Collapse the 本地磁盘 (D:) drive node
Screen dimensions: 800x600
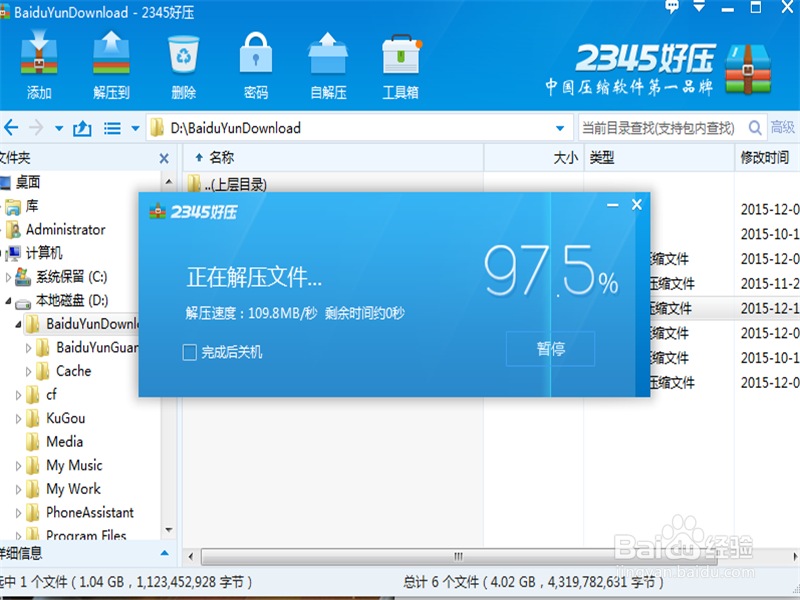pos(8,301)
